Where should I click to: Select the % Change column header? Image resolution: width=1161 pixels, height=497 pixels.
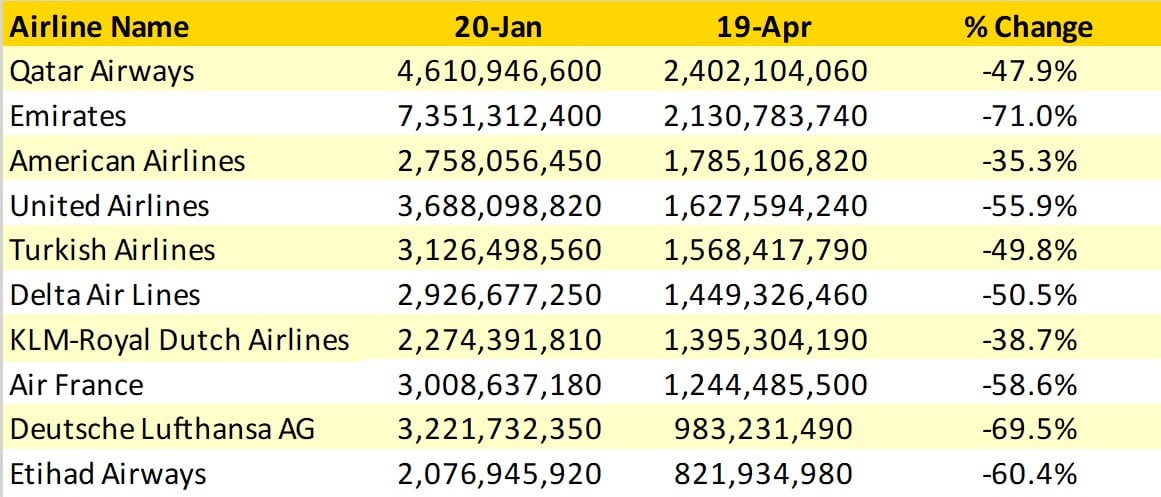(x=1028, y=27)
